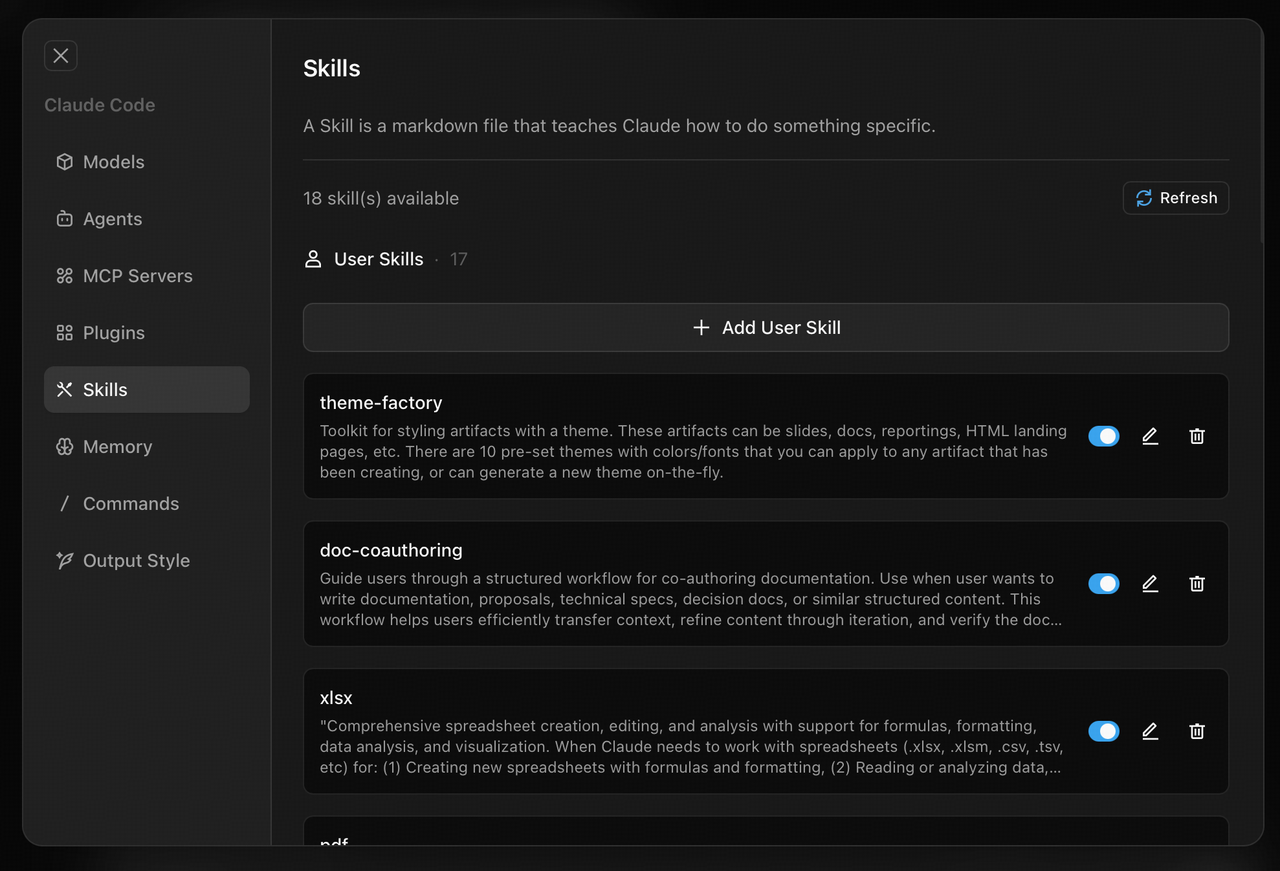The height and width of the screenshot is (871, 1280).
Task: Click the Output Style icon
Action: 64,560
